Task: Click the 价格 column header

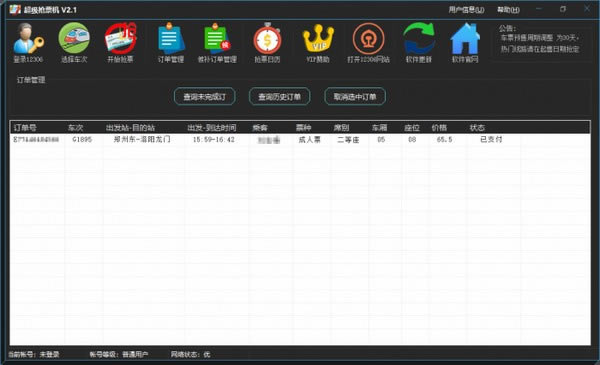Action: pos(439,127)
